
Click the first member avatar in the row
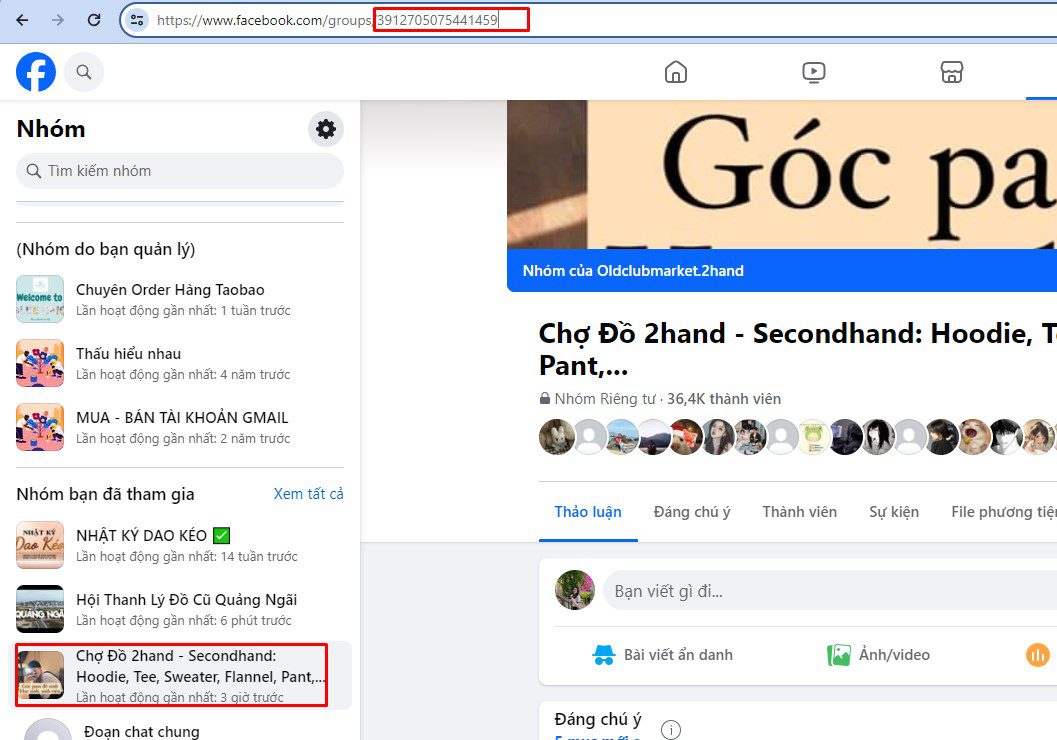point(557,437)
